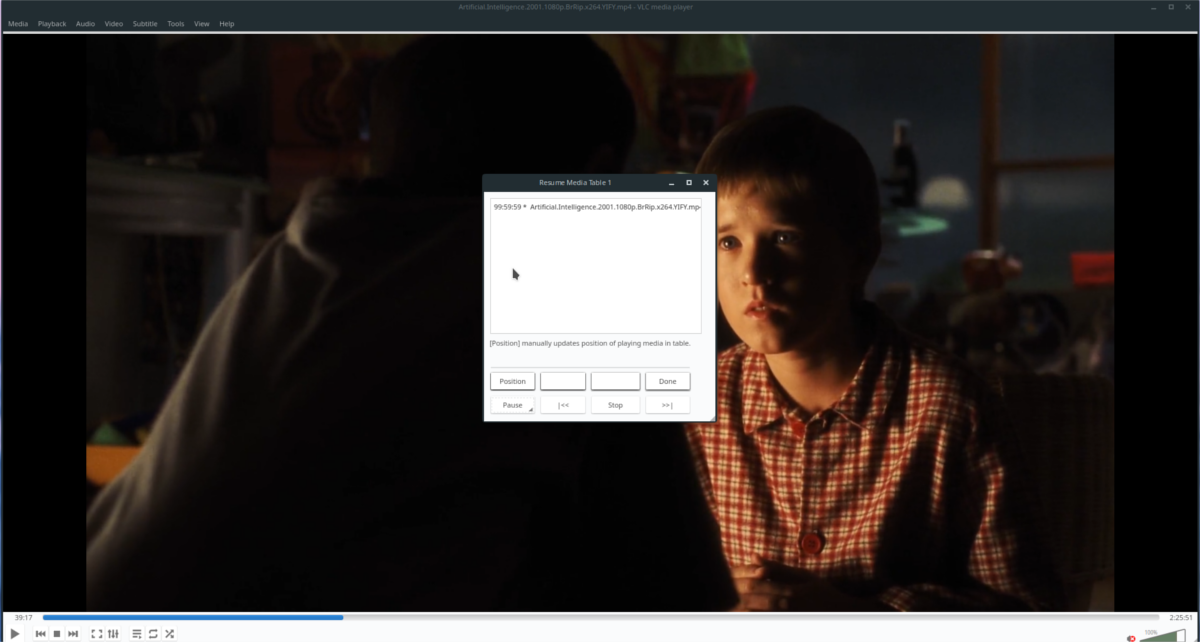Close the Resume Media Table dialog

(706, 183)
